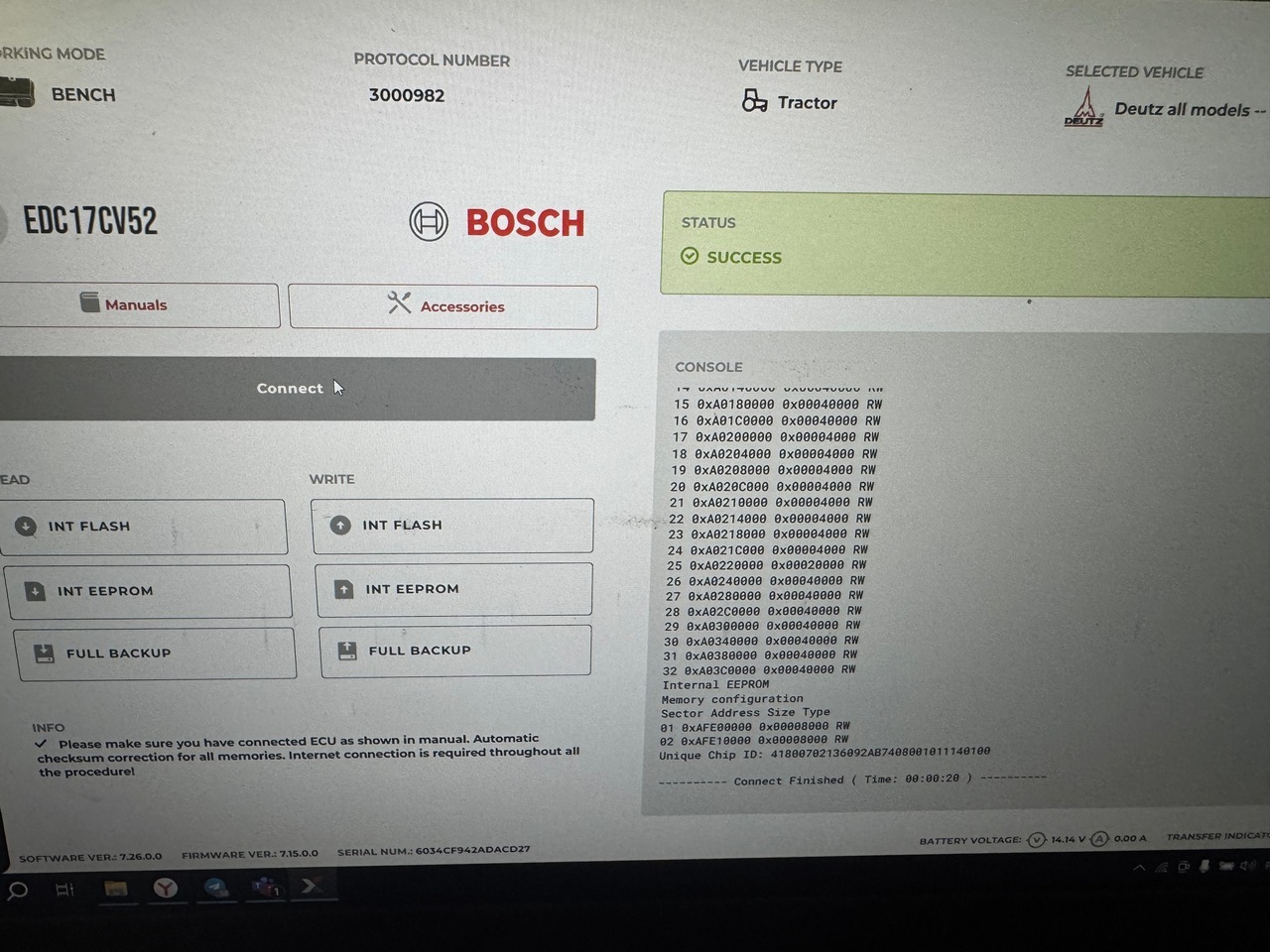Viewport: 1270px width, 952px height.
Task: Write INT FLASH to ECU
Action: point(452,526)
